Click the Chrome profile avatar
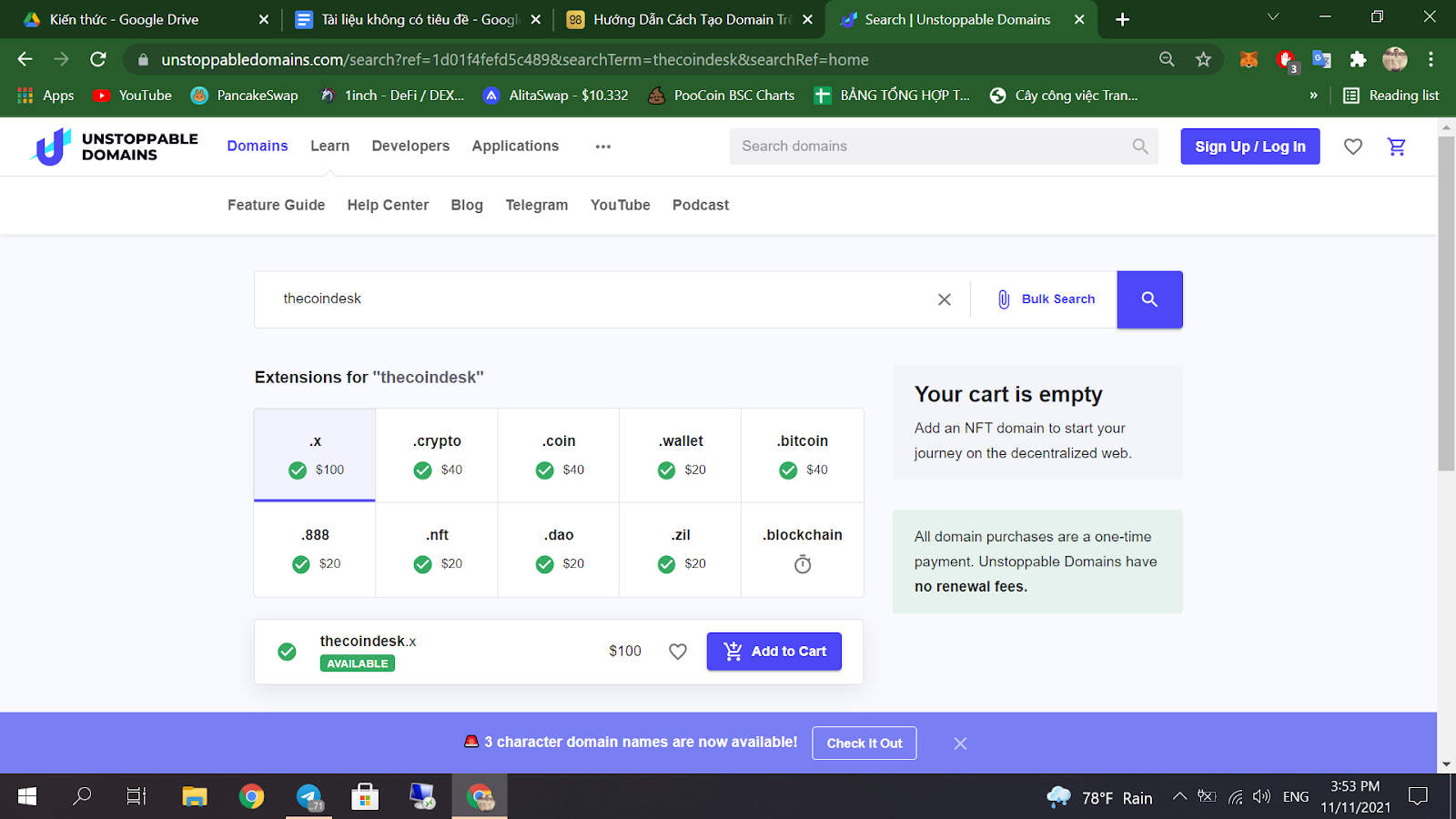This screenshot has width=1456, height=819. point(1395,59)
